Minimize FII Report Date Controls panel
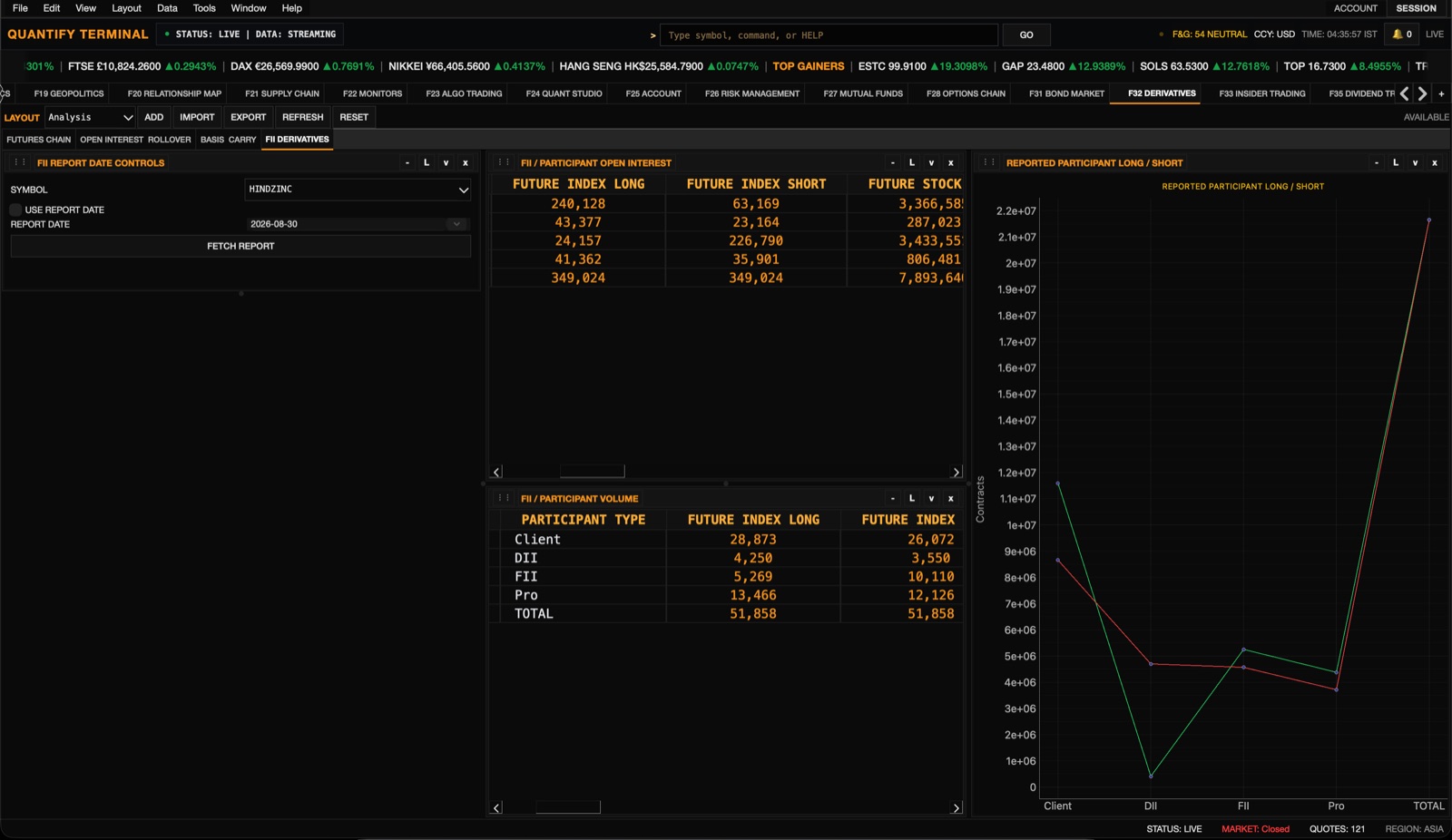The image size is (1452, 840). pyautogui.click(x=407, y=163)
